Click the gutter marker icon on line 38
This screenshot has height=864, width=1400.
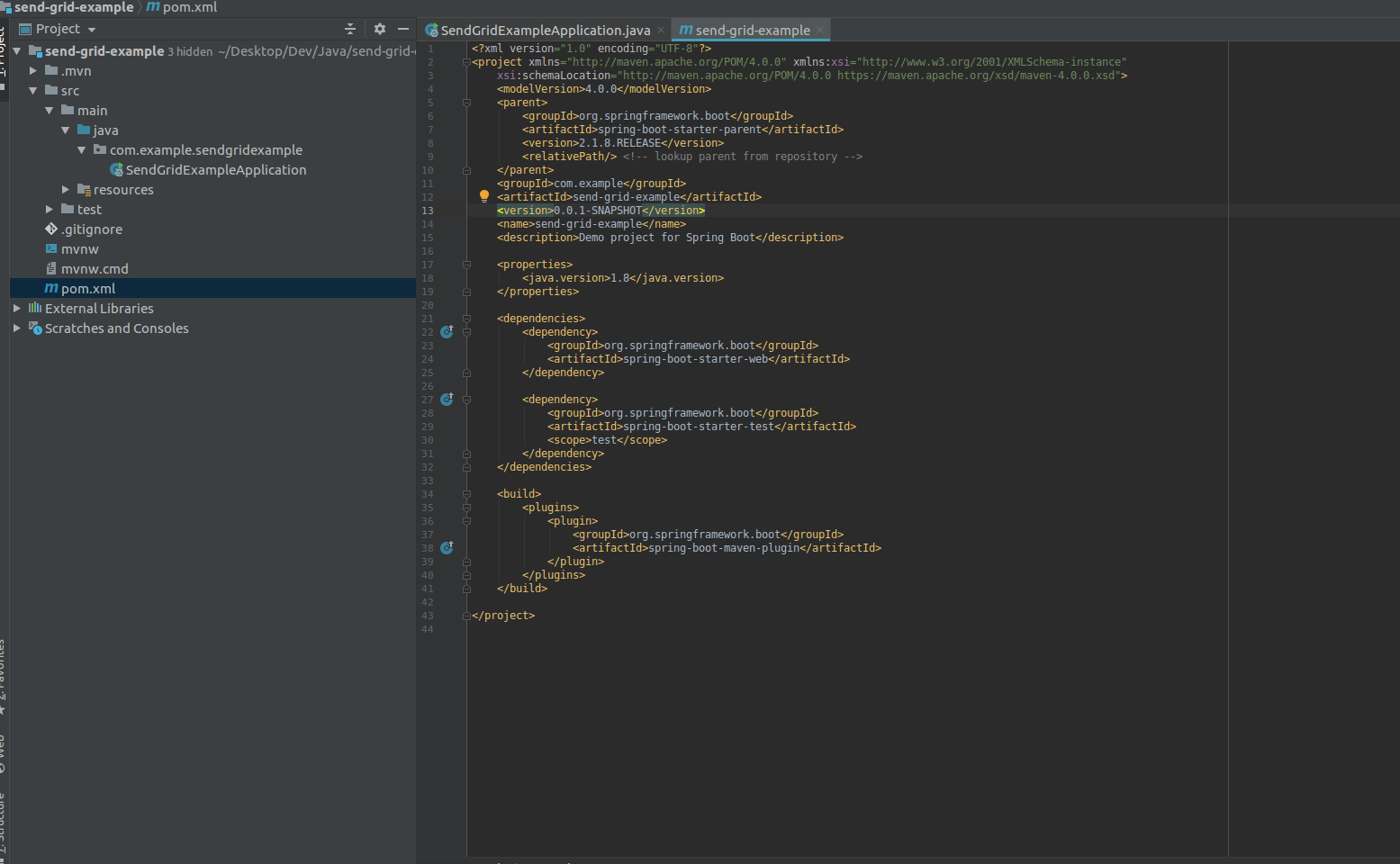(447, 548)
